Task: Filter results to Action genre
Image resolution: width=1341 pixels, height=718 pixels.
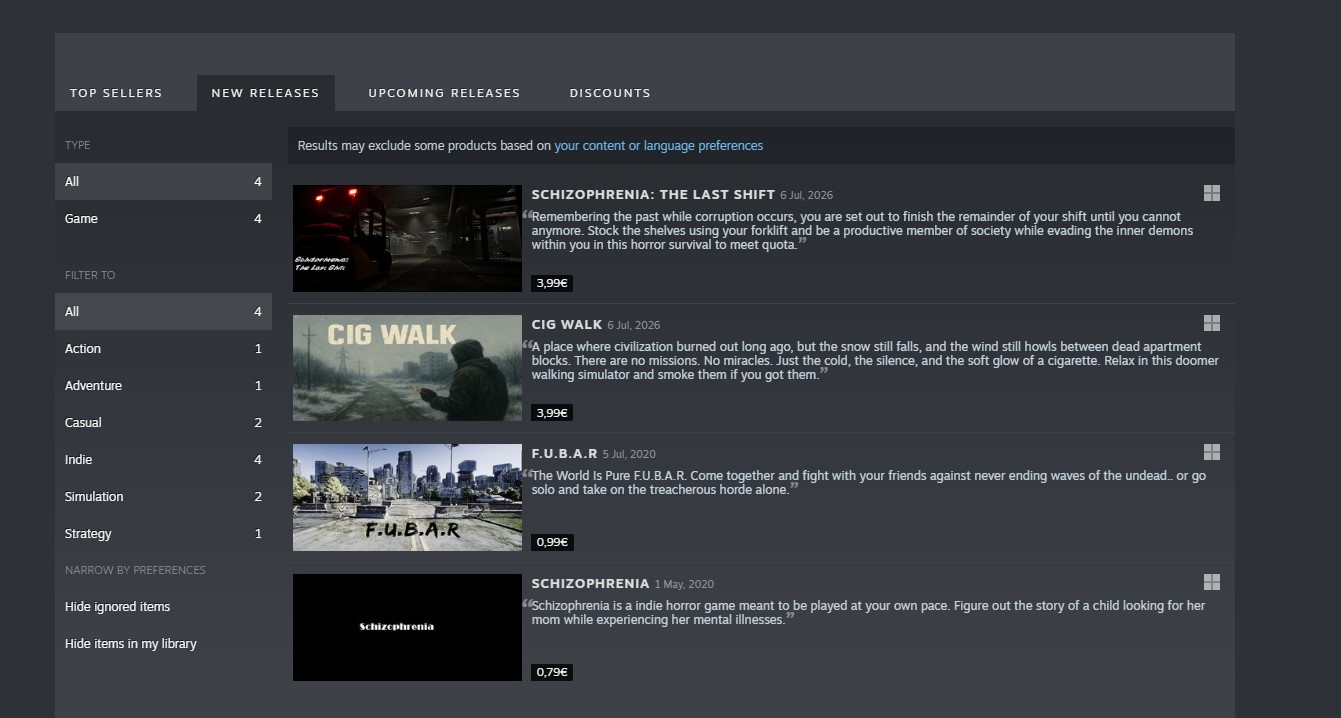Action: [163, 349]
